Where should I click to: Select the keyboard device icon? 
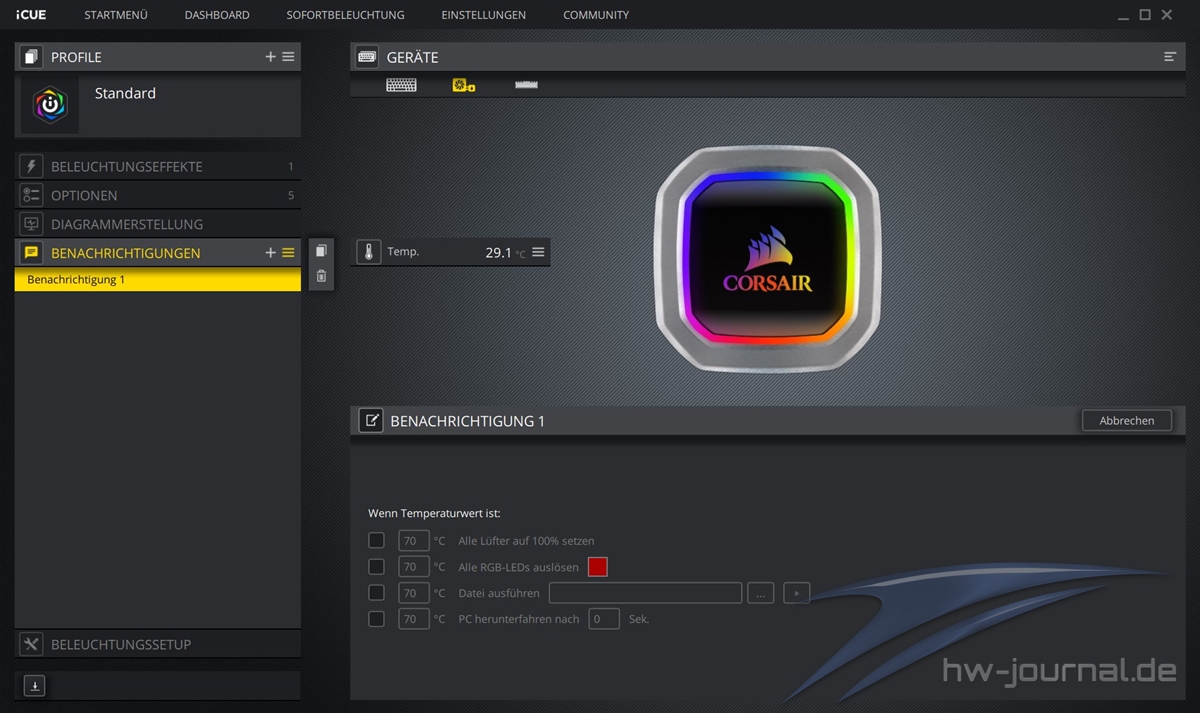[401, 85]
